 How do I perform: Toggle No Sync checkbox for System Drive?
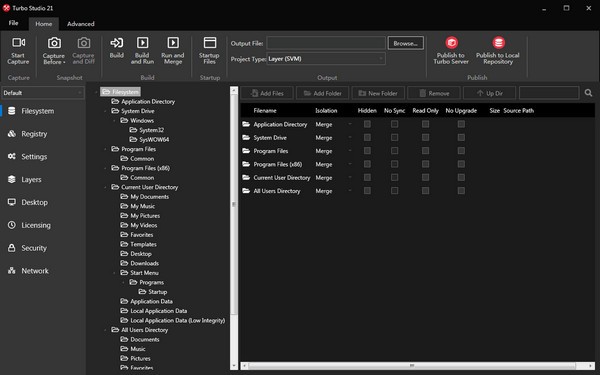pyautogui.click(x=395, y=137)
